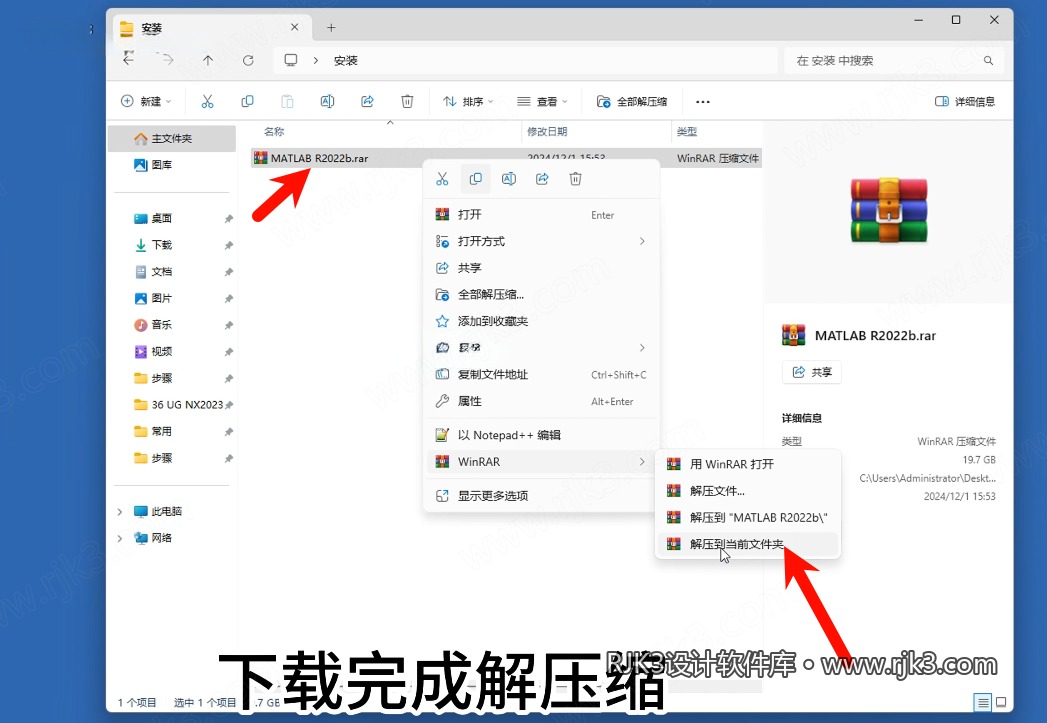Click the Rename icon in the context menu
This screenshot has width=1047, height=723.
coord(509,179)
